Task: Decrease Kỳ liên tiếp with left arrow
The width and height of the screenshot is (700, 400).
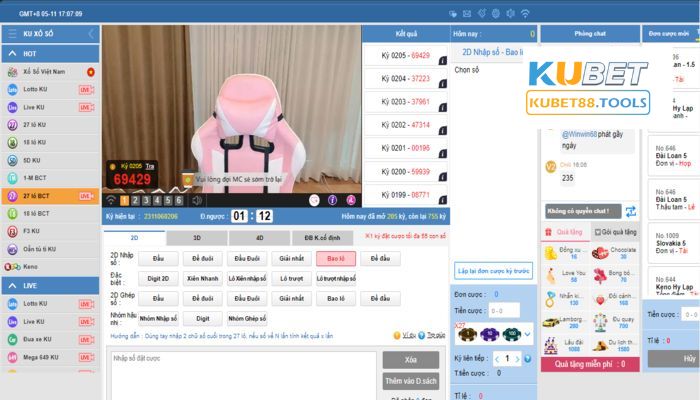Action: coord(497,359)
